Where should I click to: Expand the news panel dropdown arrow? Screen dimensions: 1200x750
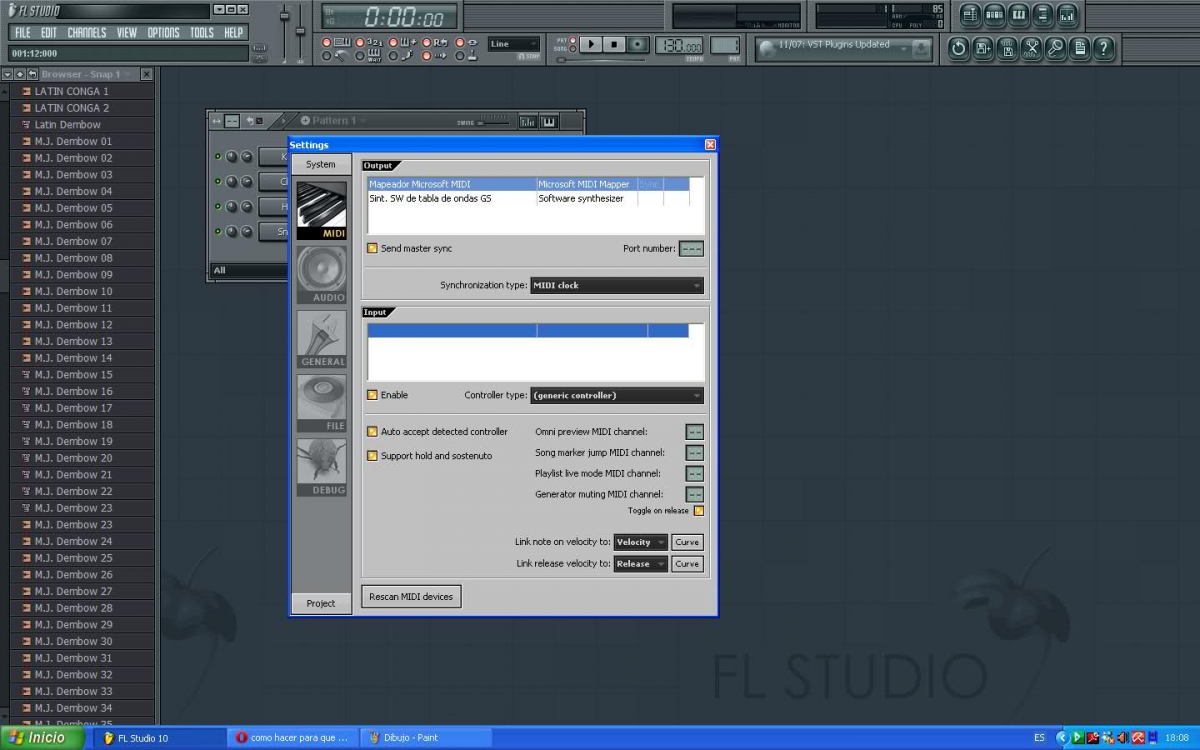click(x=904, y=47)
